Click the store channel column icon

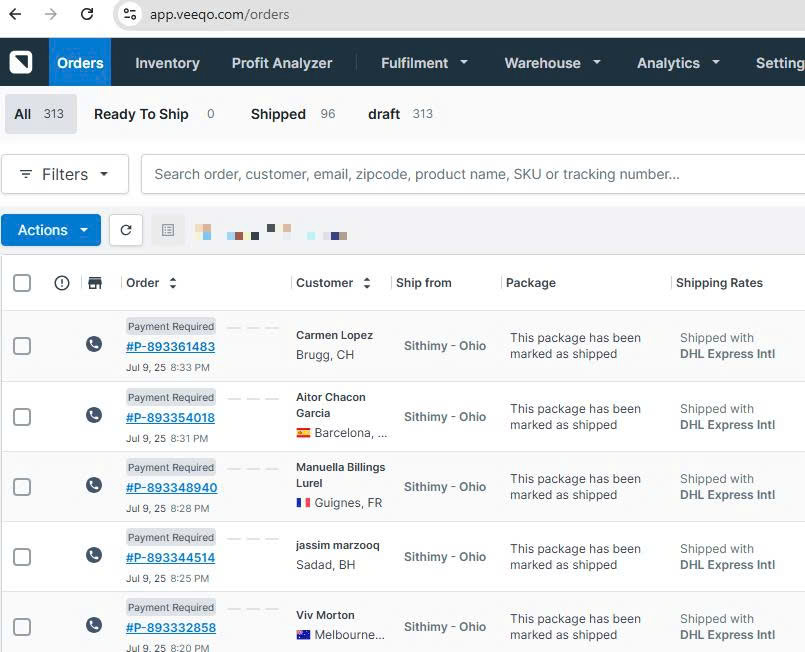tap(95, 283)
